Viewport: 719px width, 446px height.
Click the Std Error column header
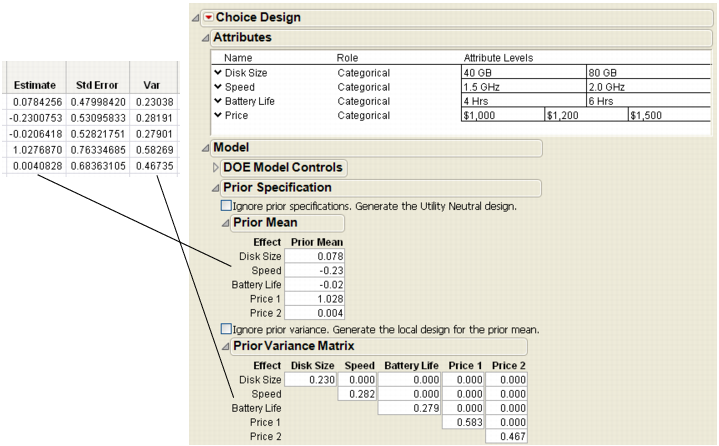point(97,86)
